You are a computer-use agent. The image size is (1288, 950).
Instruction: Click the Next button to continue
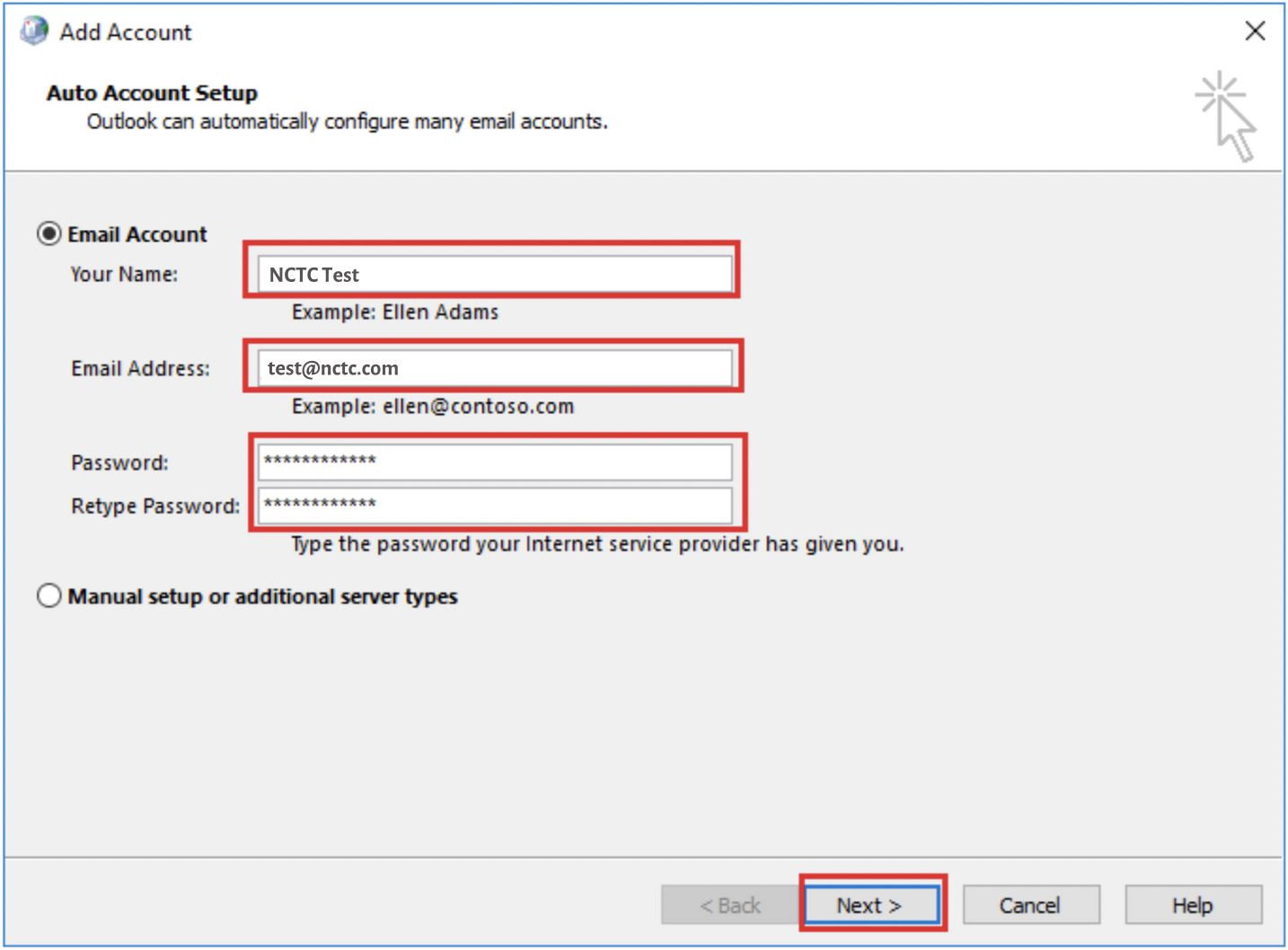click(870, 904)
